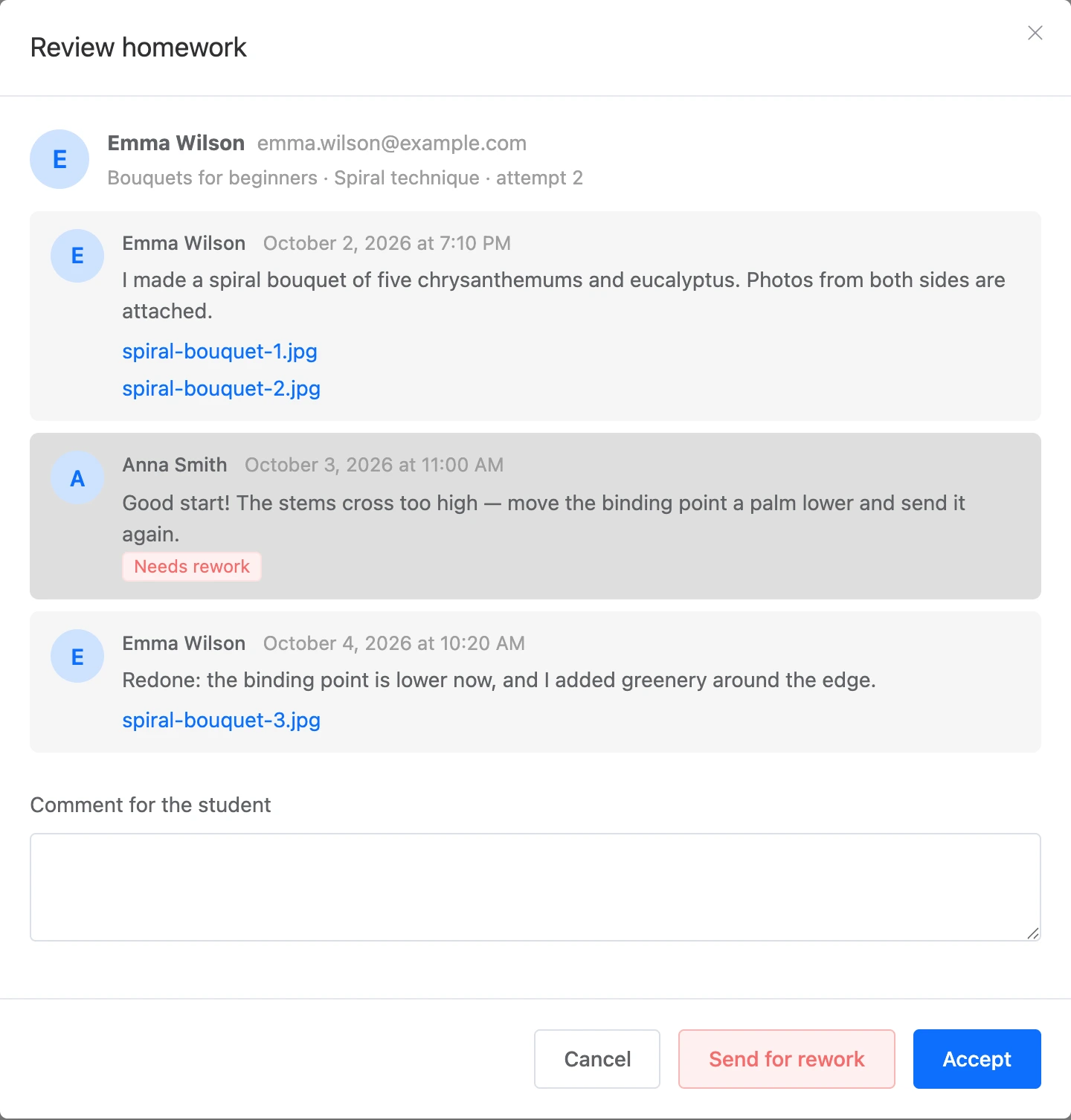Click the October 2, 2026 timestamp
Image resolution: width=1071 pixels, height=1120 pixels.
click(387, 243)
